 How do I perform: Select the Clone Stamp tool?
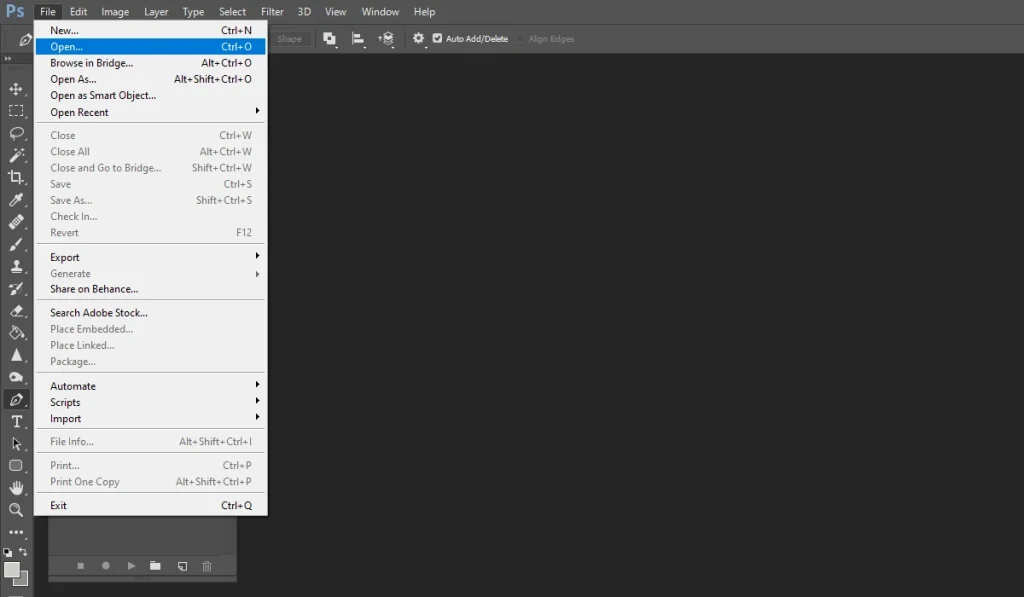[x=16, y=266]
